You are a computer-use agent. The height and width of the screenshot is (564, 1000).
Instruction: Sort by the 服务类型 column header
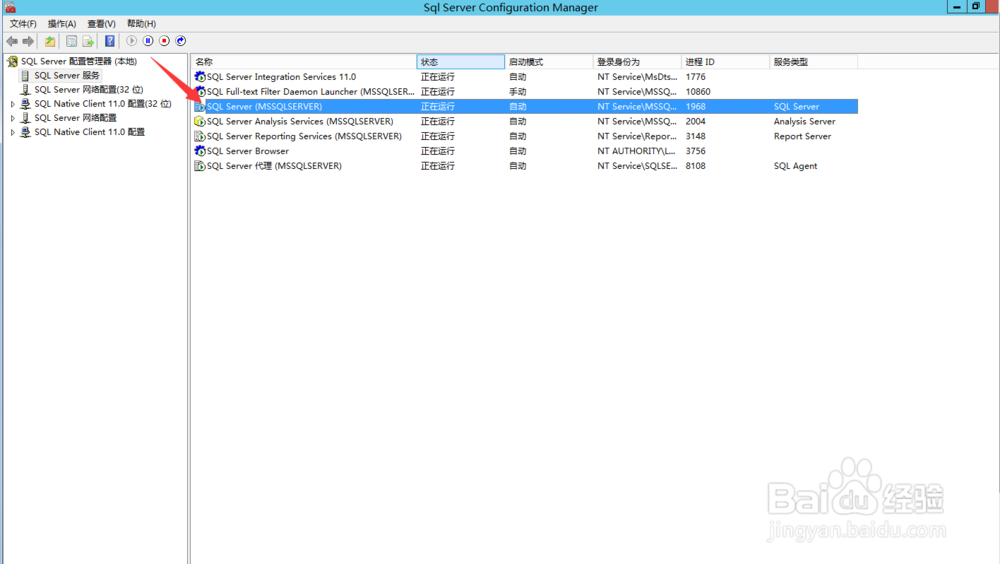coord(814,62)
